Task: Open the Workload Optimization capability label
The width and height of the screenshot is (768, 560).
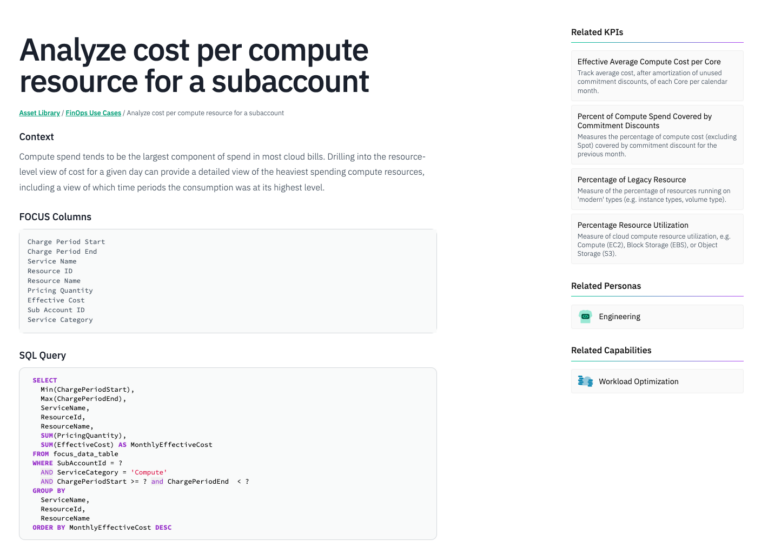Action: coord(638,381)
